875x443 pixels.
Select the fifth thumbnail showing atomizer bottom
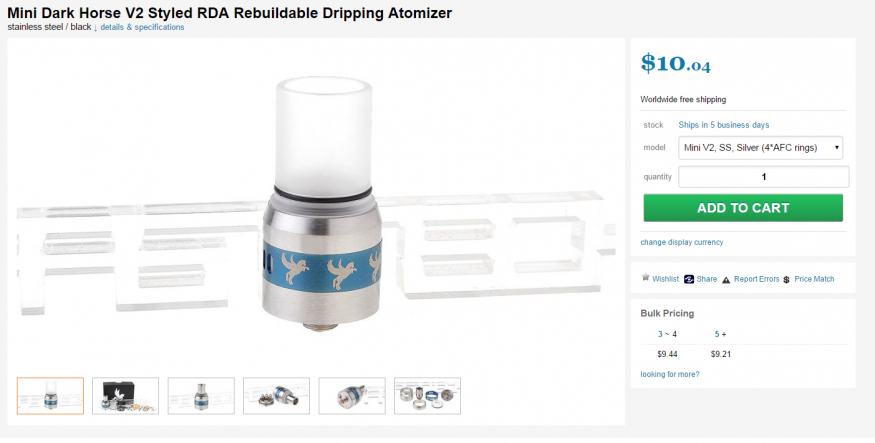[x=352, y=396]
